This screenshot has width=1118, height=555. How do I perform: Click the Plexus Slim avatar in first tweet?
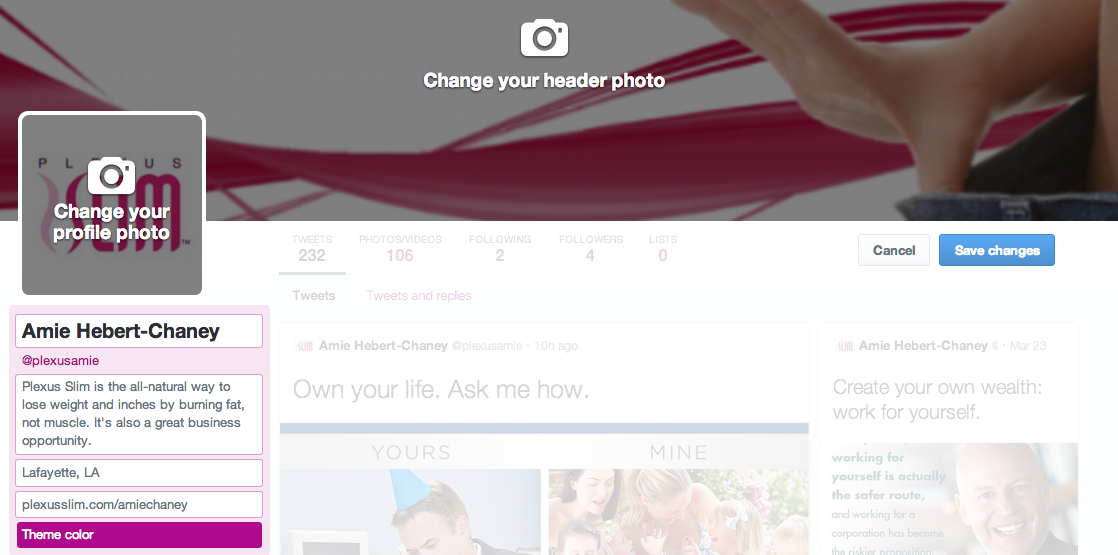point(304,346)
